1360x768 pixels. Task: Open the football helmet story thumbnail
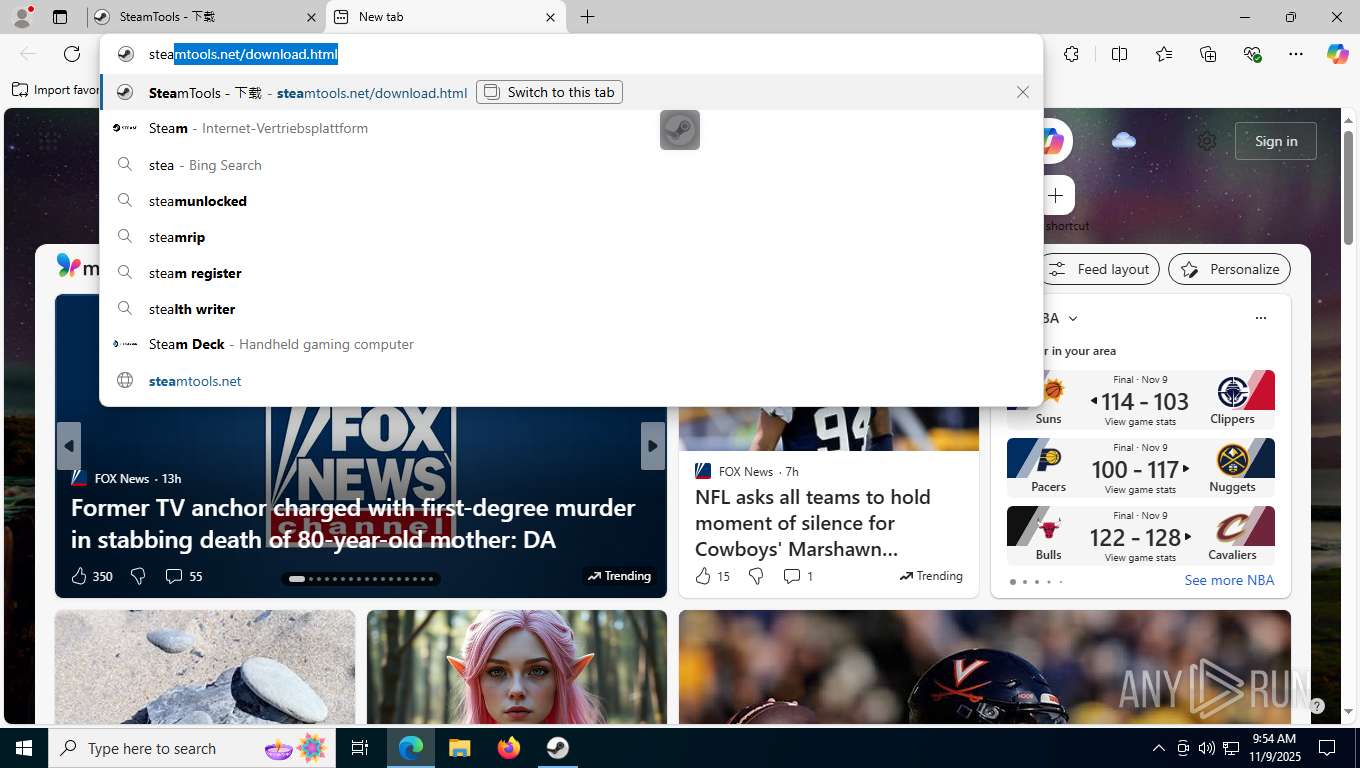[x=985, y=667]
